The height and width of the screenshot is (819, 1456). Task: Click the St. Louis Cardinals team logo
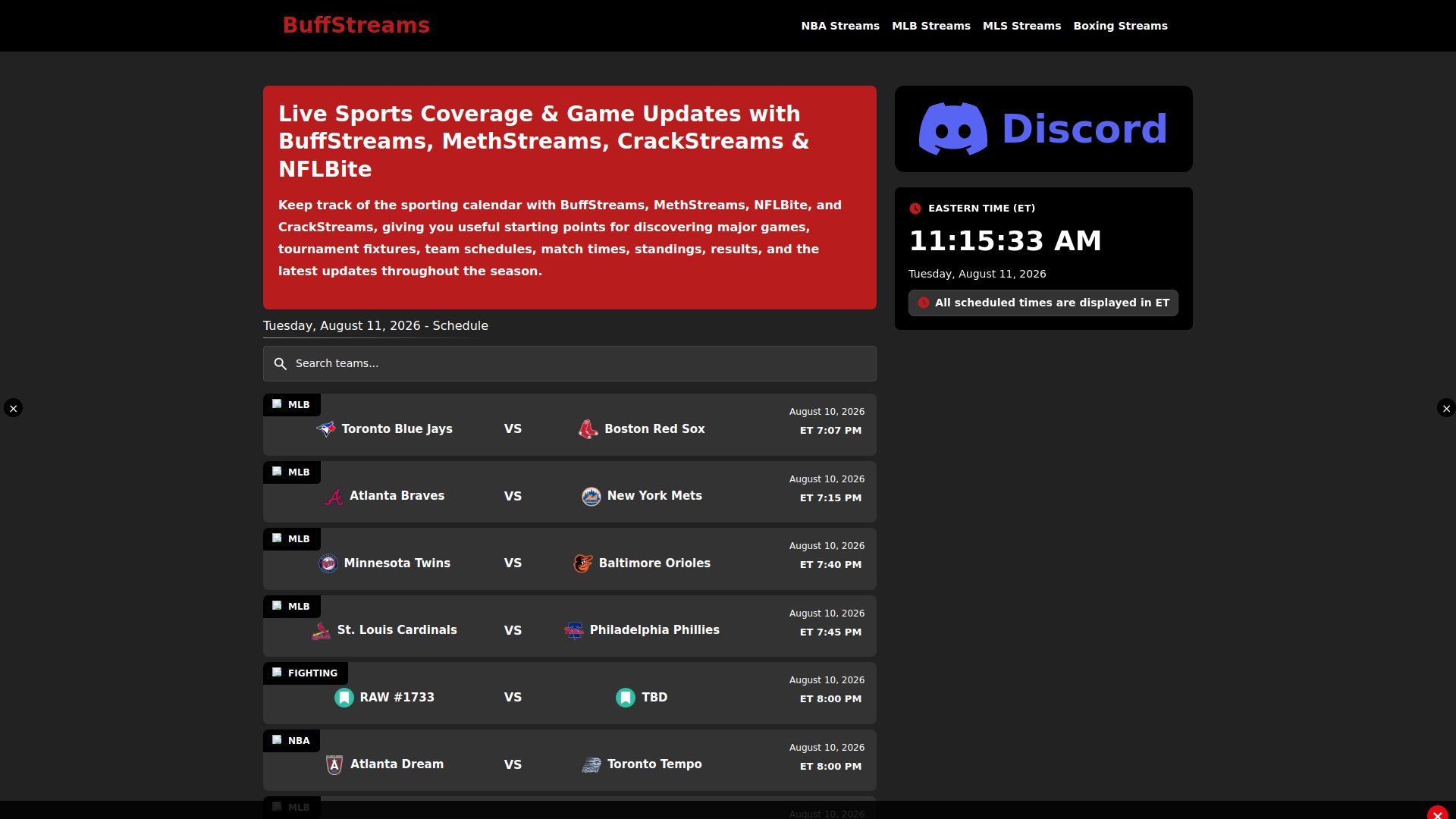(x=322, y=631)
